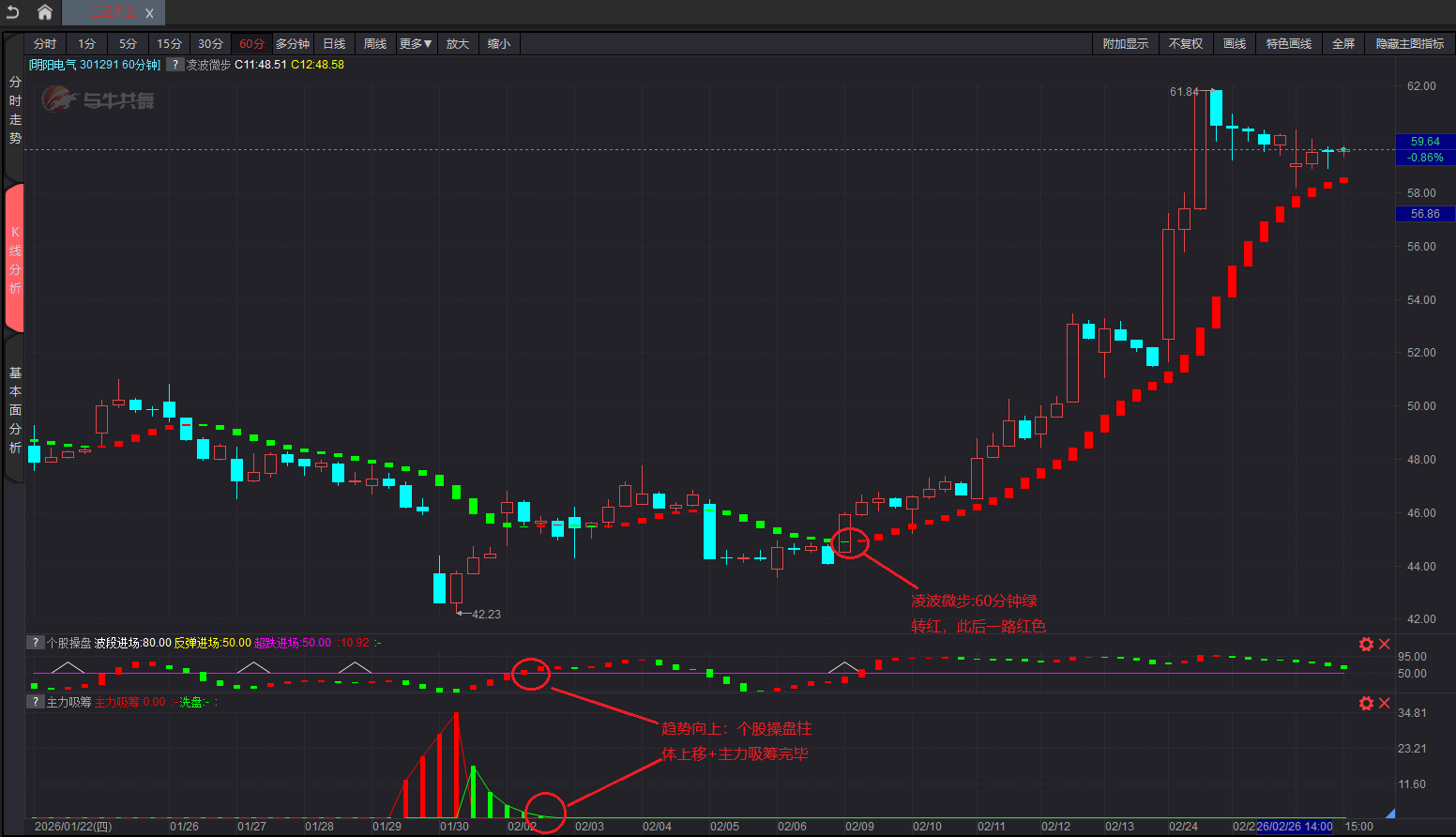This screenshot has width=1456, height=837.
Task: Click blue triangle at chart bottom-right corner
Action: (x=1389, y=814)
